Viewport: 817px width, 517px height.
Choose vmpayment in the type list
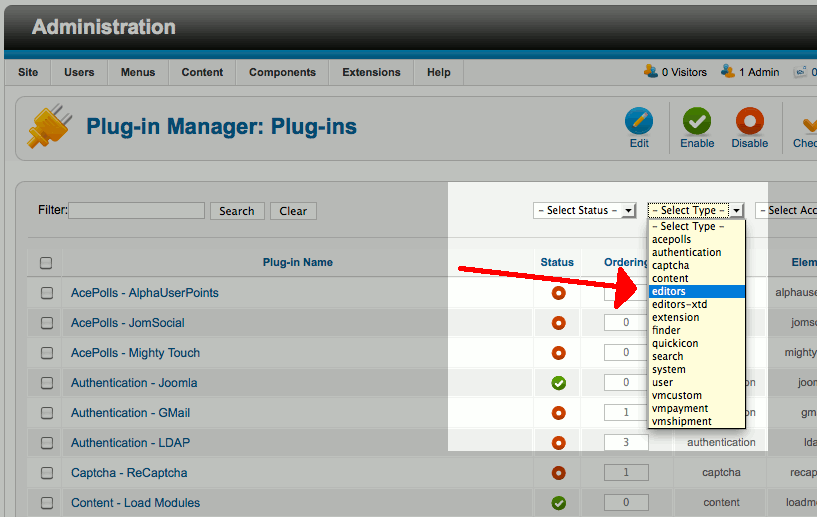tap(697, 409)
